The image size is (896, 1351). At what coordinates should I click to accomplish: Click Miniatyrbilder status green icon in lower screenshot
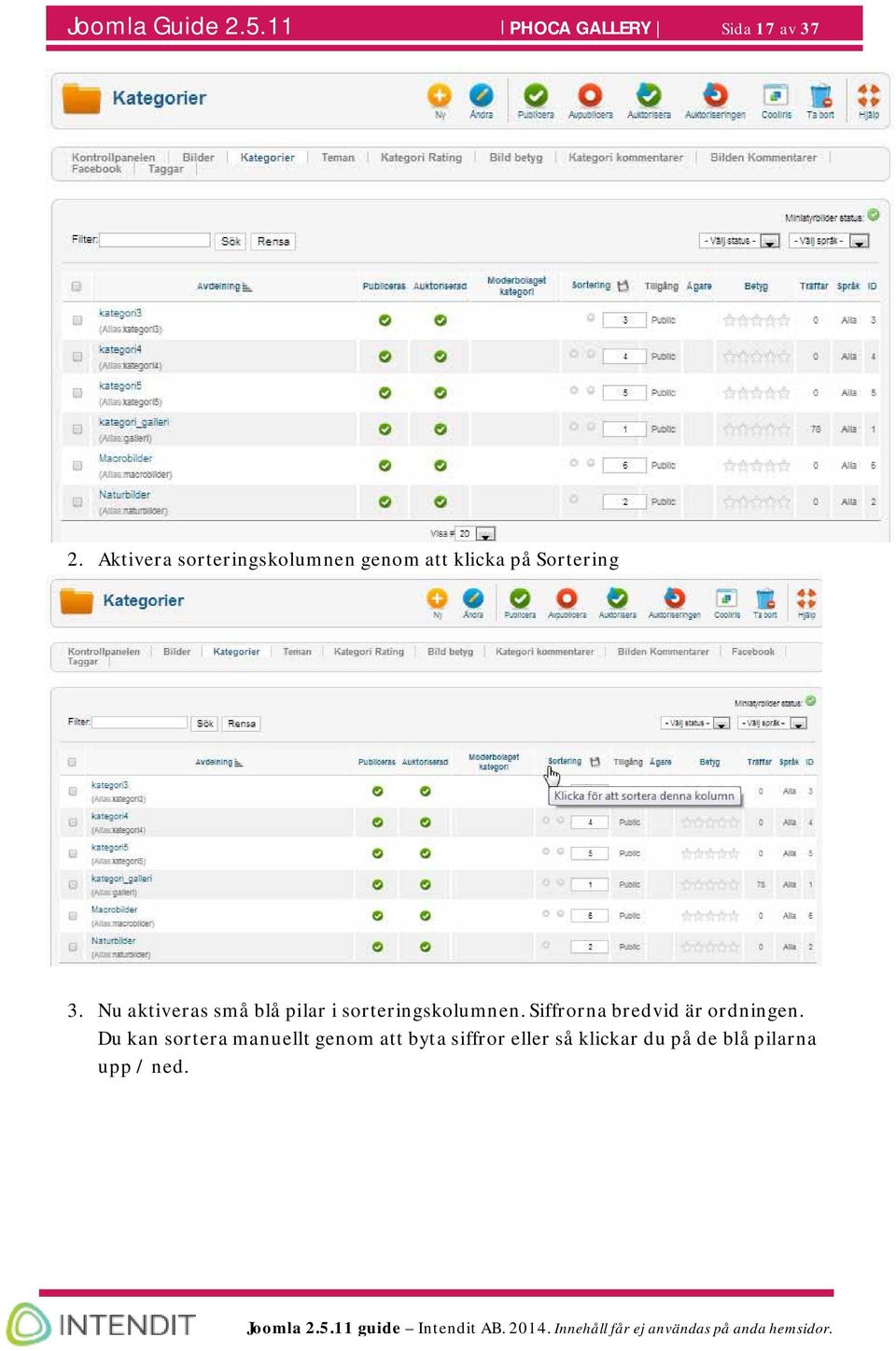click(811, 700)
